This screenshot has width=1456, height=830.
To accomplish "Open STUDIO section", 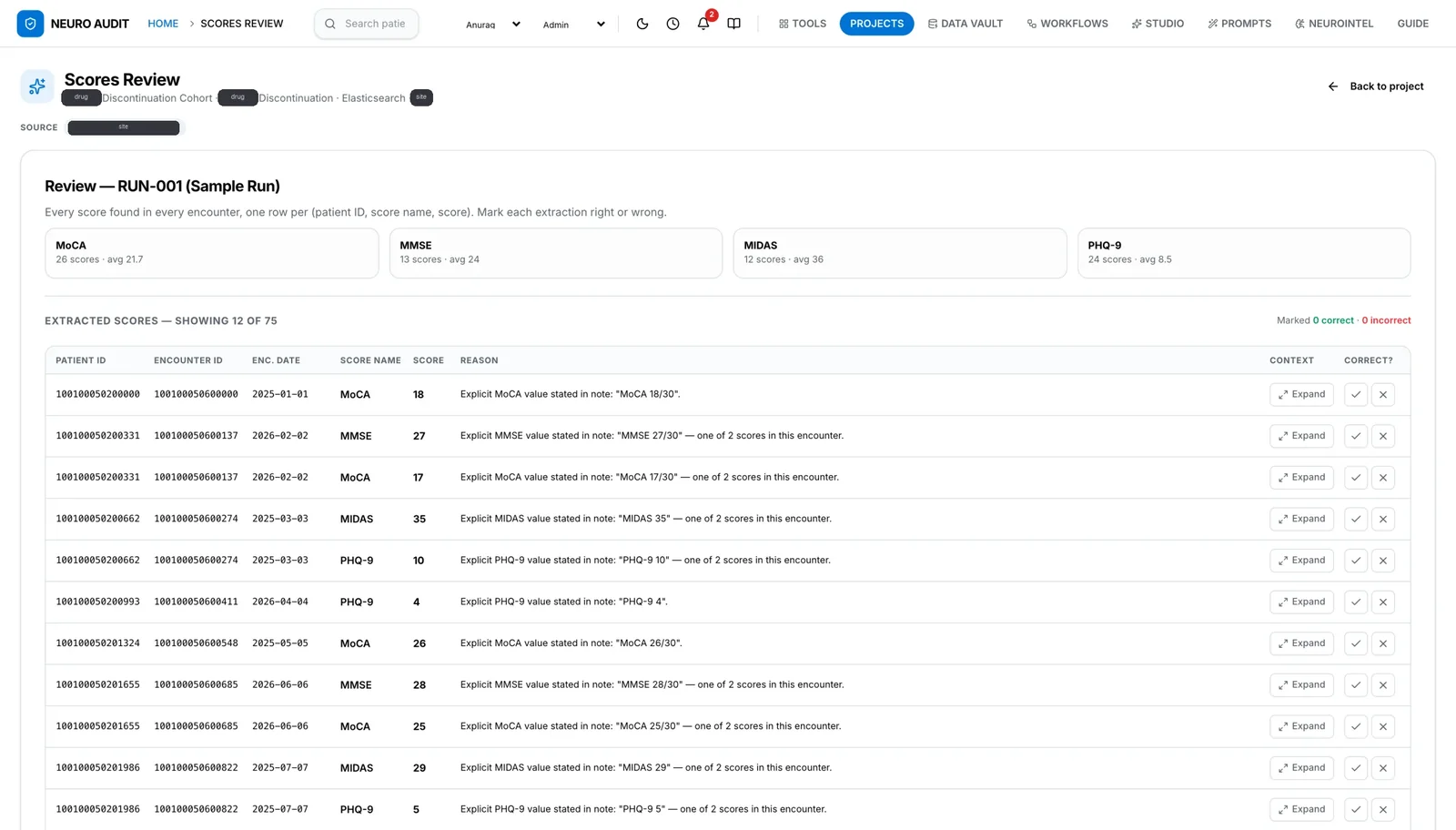I will [1158, 24].
